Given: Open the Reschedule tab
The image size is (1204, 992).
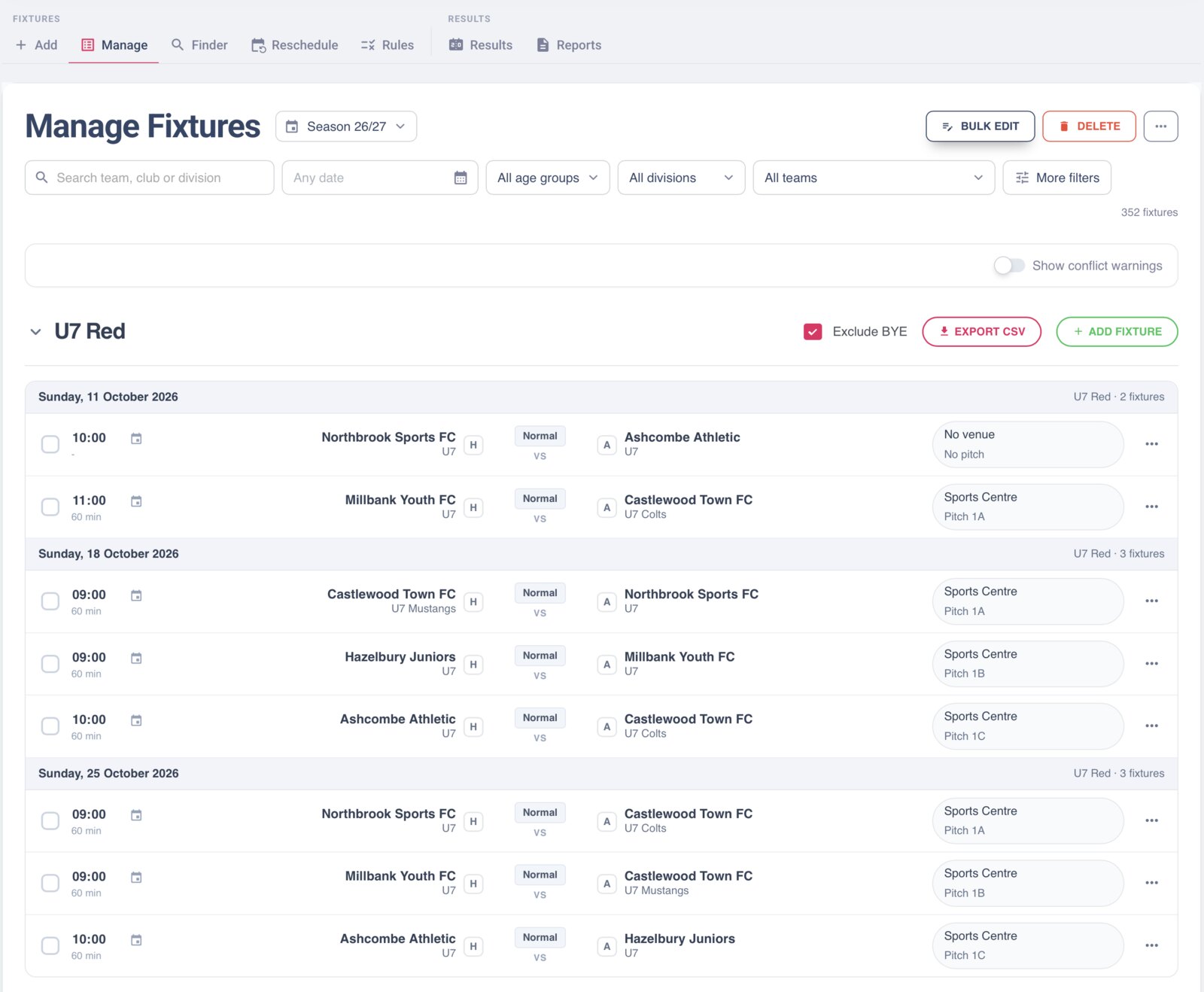Looking at the screenshot, I should (x=295, y=45).
